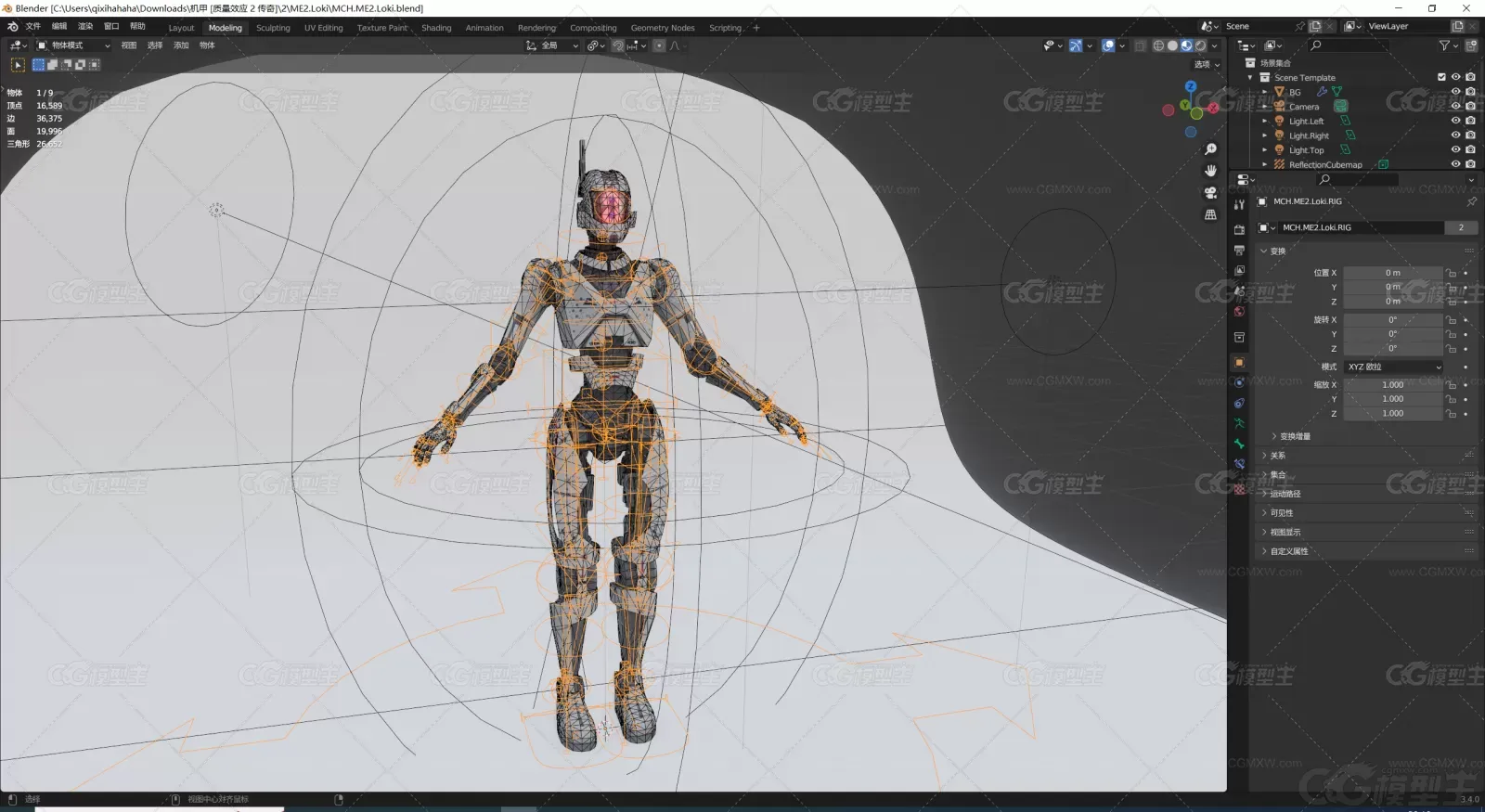The width and height of the screenshot is (1485, 812).
Task: Open the Render properties tab icon
Action: pos(1239,229)
